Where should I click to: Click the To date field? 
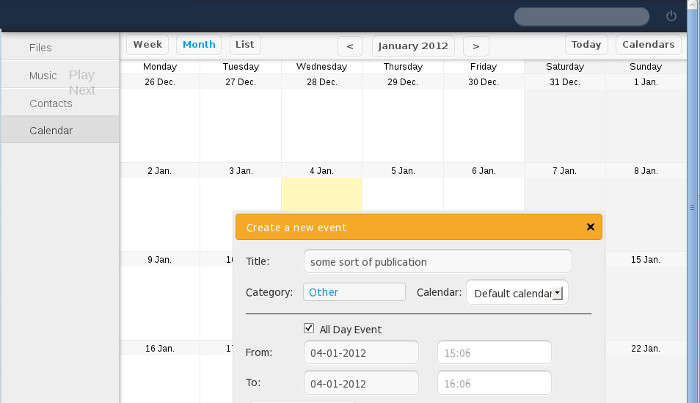pyautogui.click(x=360, y=383)
